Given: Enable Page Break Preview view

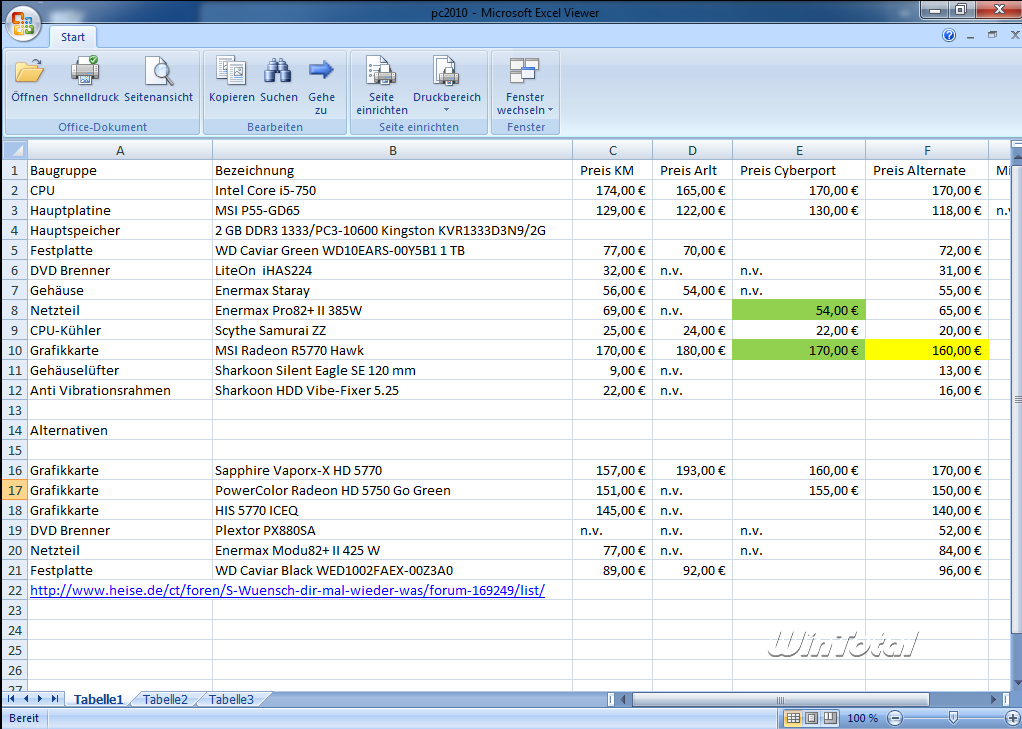Looking at the screenshot, I should coord(829,718).
